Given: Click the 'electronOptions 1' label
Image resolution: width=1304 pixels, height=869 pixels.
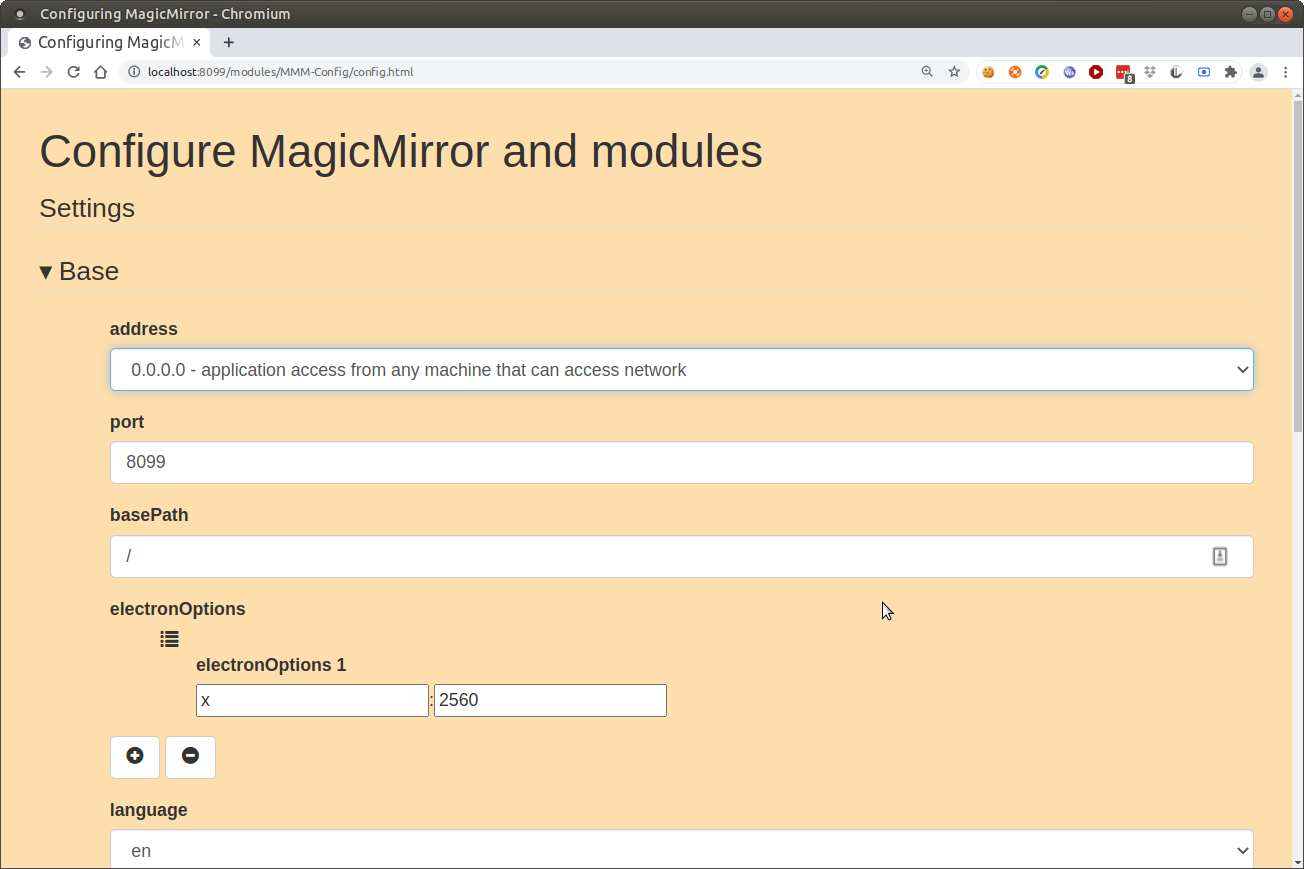Looking at the screenshot, I should (x=271, y=665).
